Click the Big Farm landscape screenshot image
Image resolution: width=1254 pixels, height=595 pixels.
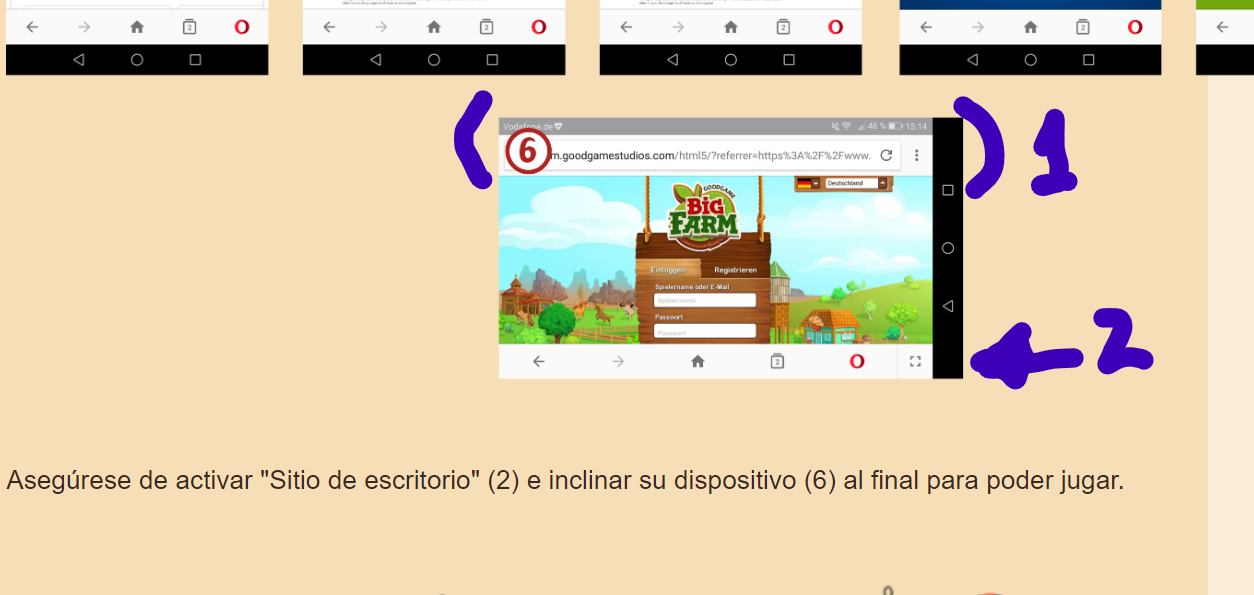[x=731, y=248]
